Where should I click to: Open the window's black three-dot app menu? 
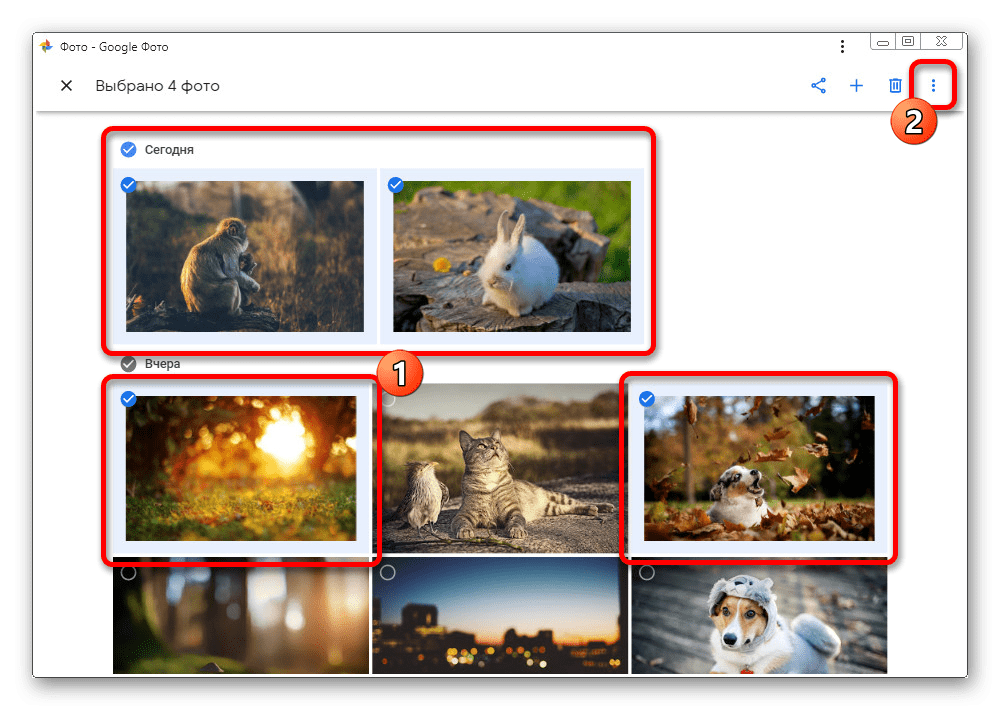[842, 47]
